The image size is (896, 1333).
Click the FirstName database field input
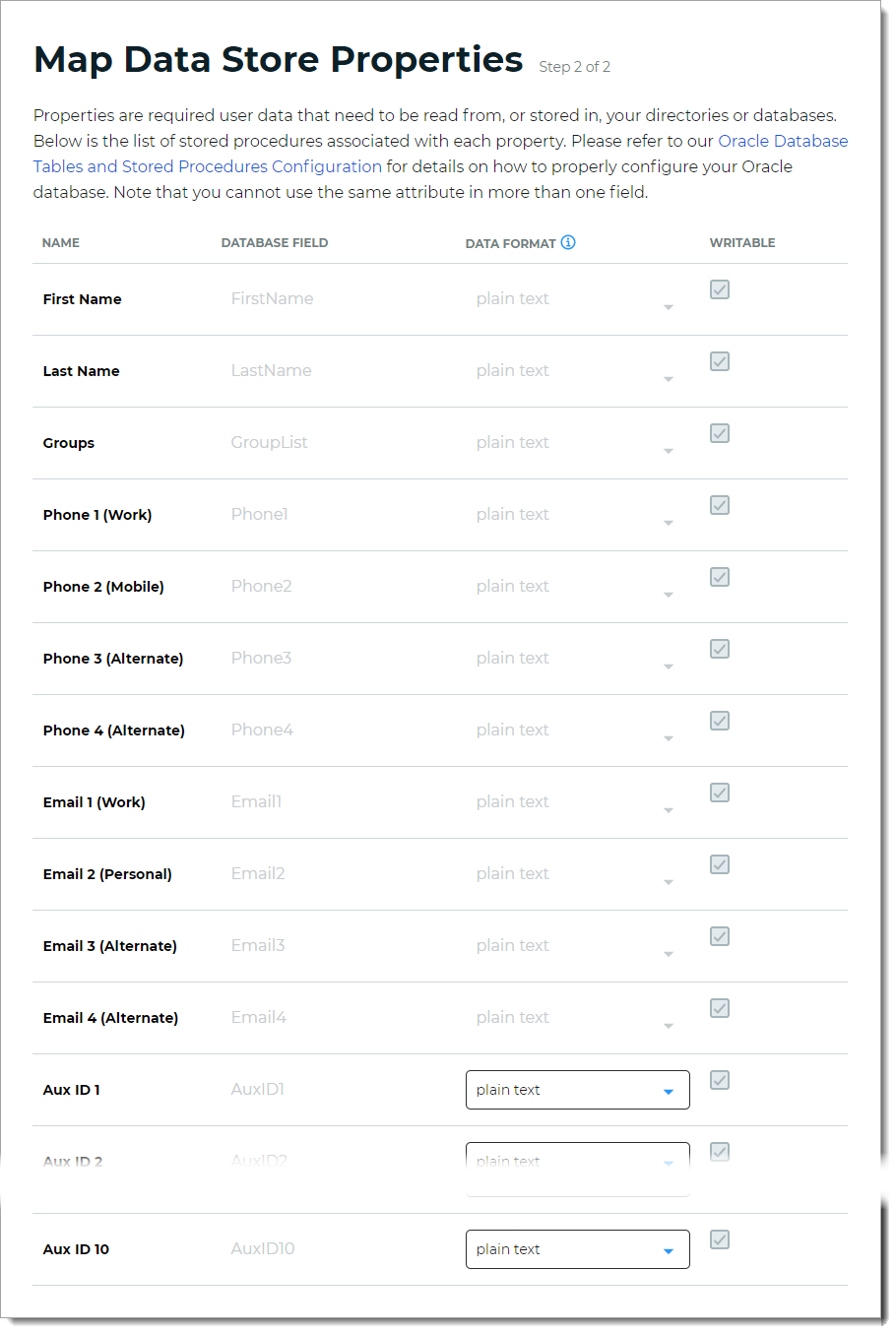[x=272, y=298]
